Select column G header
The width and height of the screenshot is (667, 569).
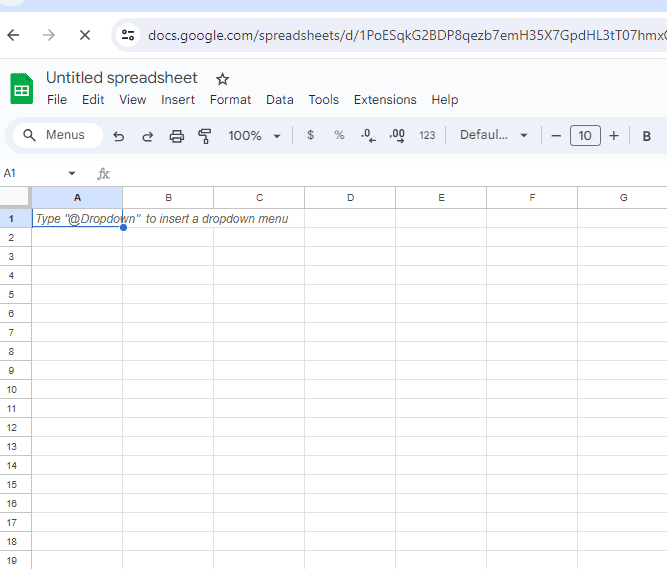coord(622,197)
